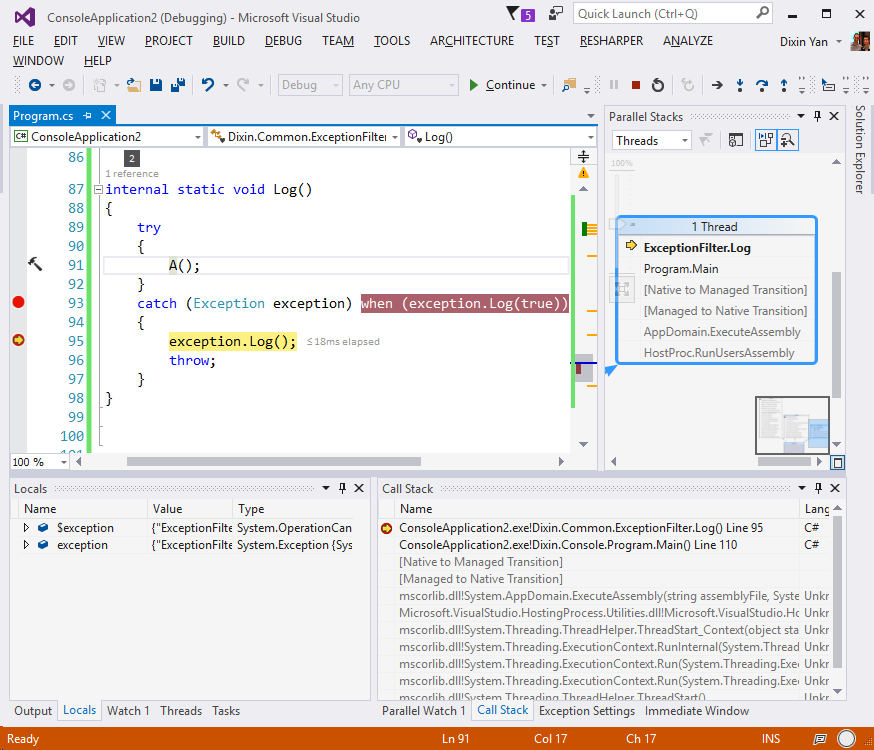Click the Step Out icon
This screenshot has height=750, width=874.
pos(784,85)
